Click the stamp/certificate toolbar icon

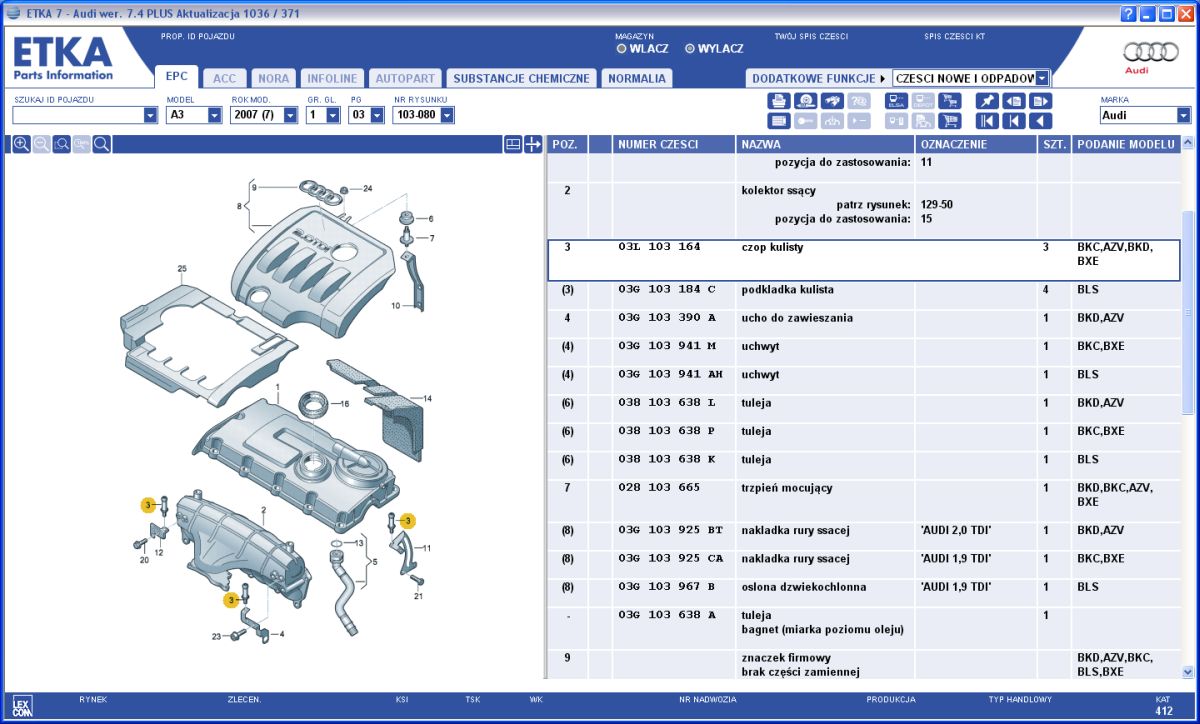coord(805,101)
